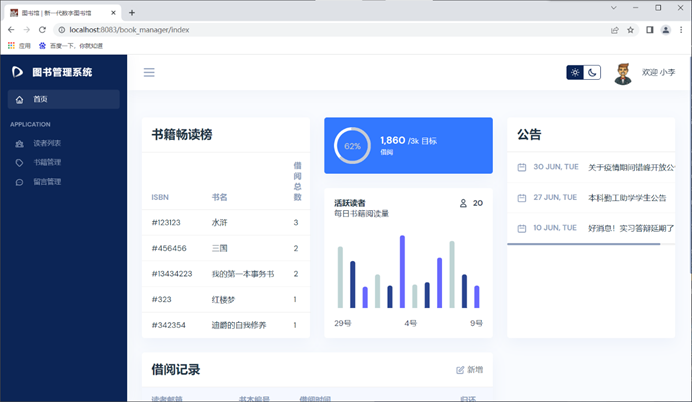Click calendar icon for 30 JUN announcement
This screenshot has height=402, width=692.
522,167
